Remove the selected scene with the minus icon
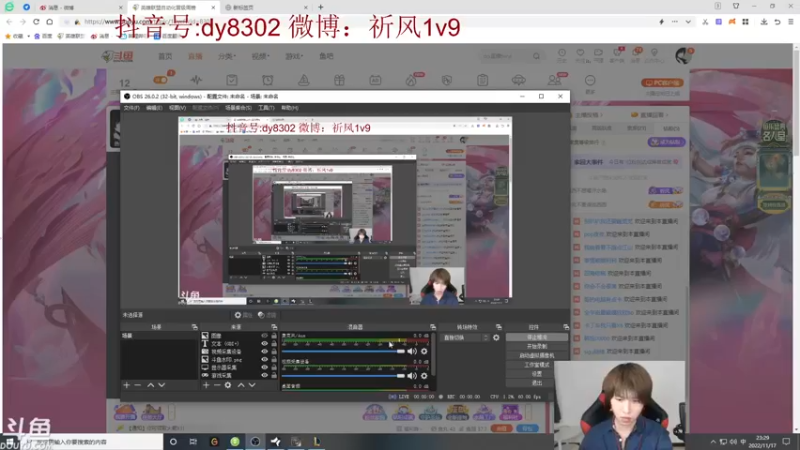Image resolution: width=800 pixels, height=450 pixels. [138, 385]
